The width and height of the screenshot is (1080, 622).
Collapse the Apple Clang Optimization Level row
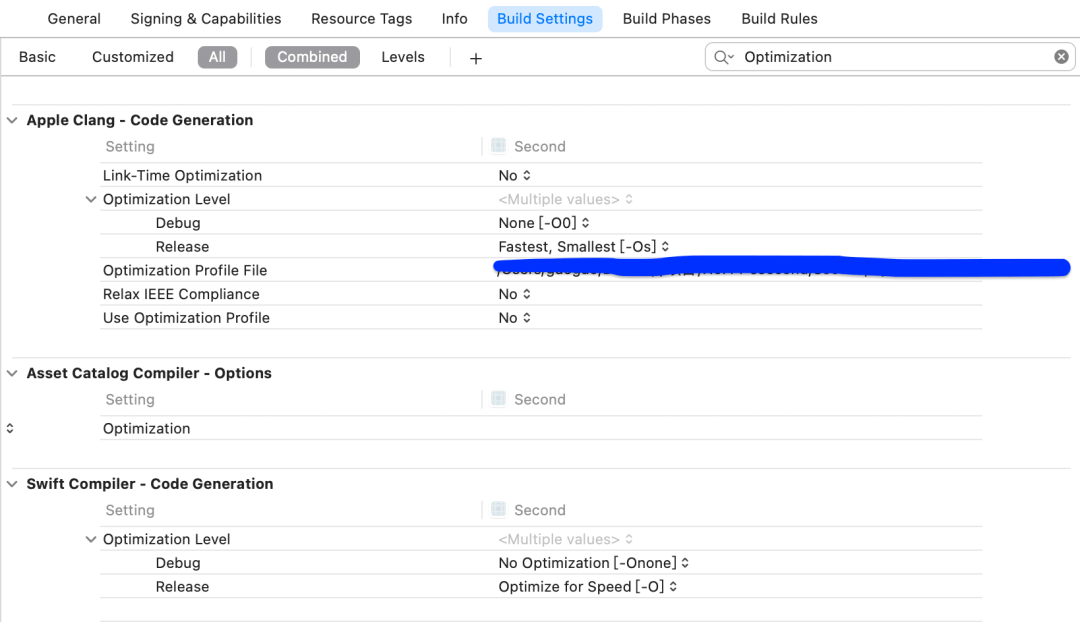coord(91,199)
